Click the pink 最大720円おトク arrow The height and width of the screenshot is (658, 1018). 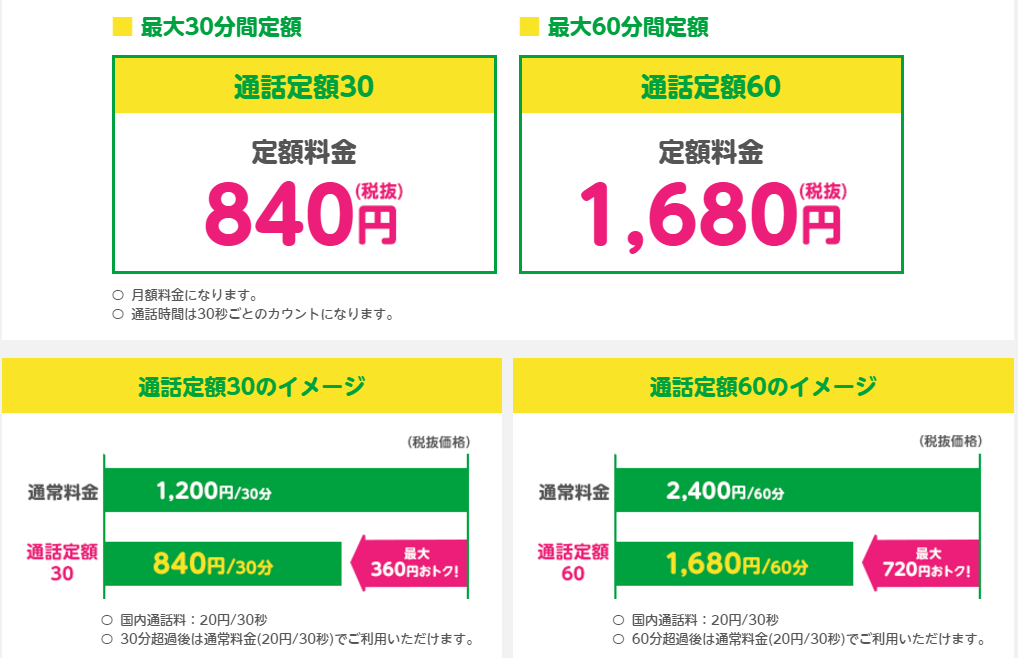click(921, 563)
